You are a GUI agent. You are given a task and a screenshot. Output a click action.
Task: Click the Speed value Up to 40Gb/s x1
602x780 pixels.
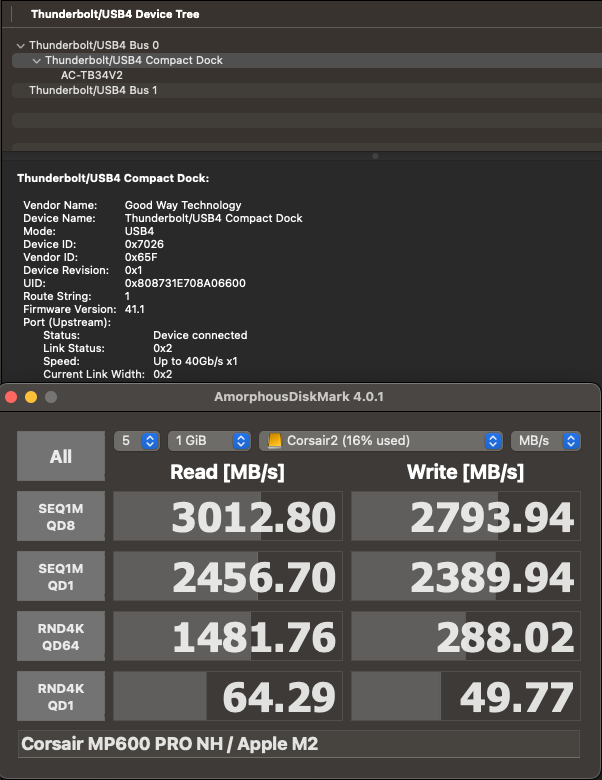tap(196, 361)
